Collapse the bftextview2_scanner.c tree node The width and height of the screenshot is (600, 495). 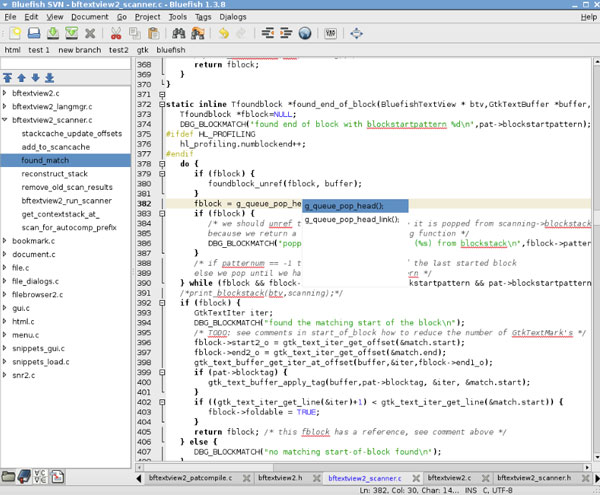pyautogui.click(x=6, y=120)
